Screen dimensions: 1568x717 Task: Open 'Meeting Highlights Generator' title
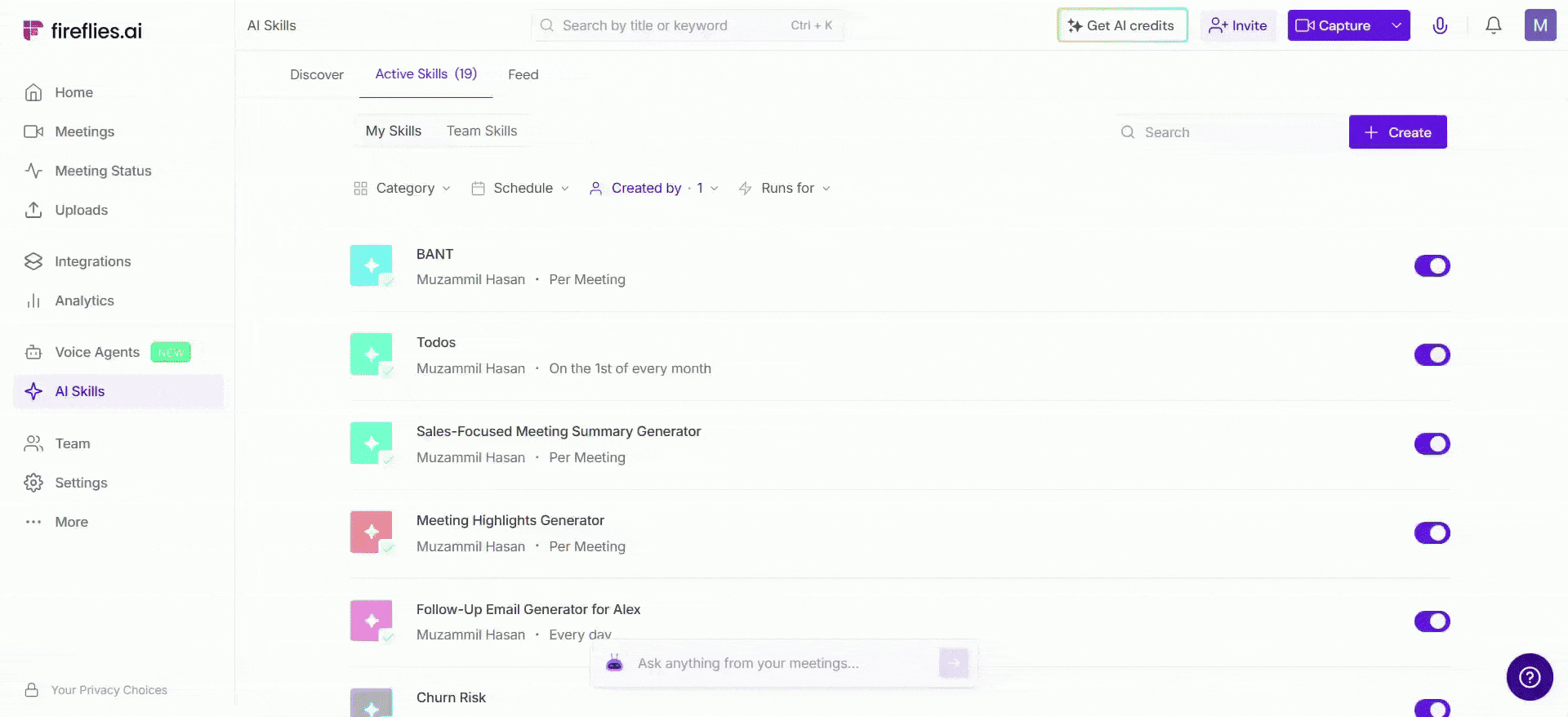(x=510, y=520)
